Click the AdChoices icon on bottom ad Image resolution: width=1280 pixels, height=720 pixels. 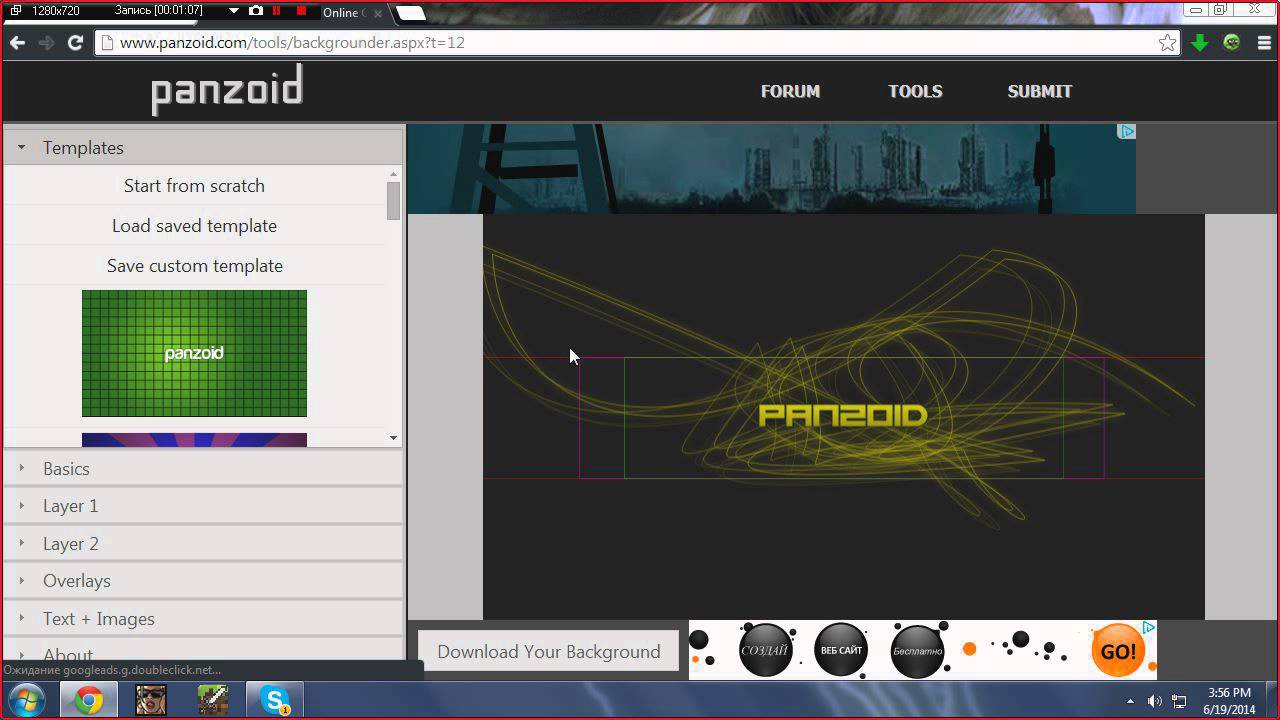pos(1149,627)
